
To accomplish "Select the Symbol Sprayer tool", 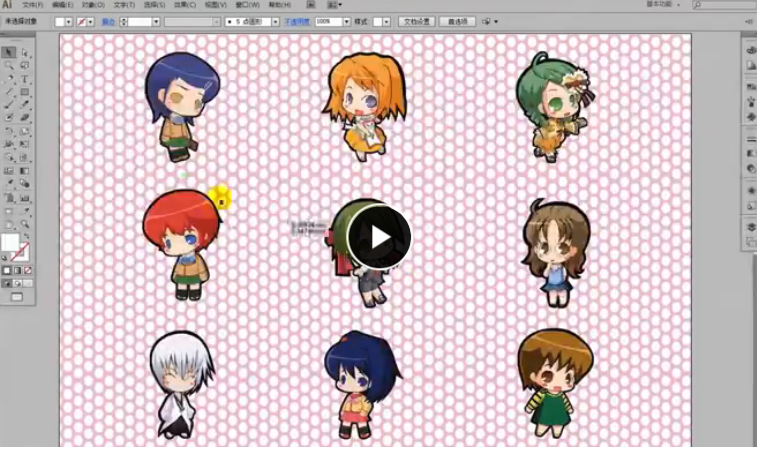I will [9, 197].
